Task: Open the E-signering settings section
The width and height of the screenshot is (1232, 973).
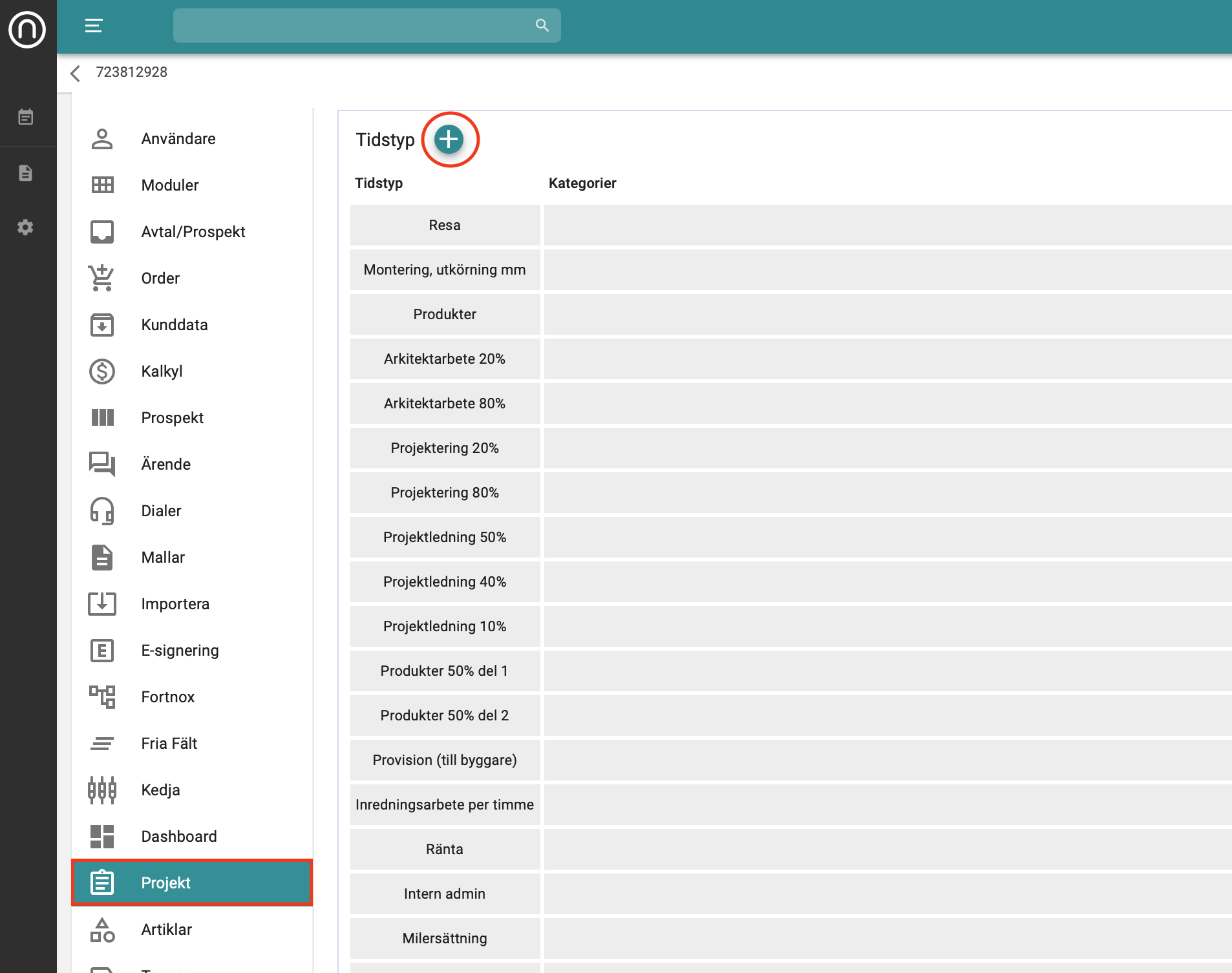Action: click(x=180, y=651)
